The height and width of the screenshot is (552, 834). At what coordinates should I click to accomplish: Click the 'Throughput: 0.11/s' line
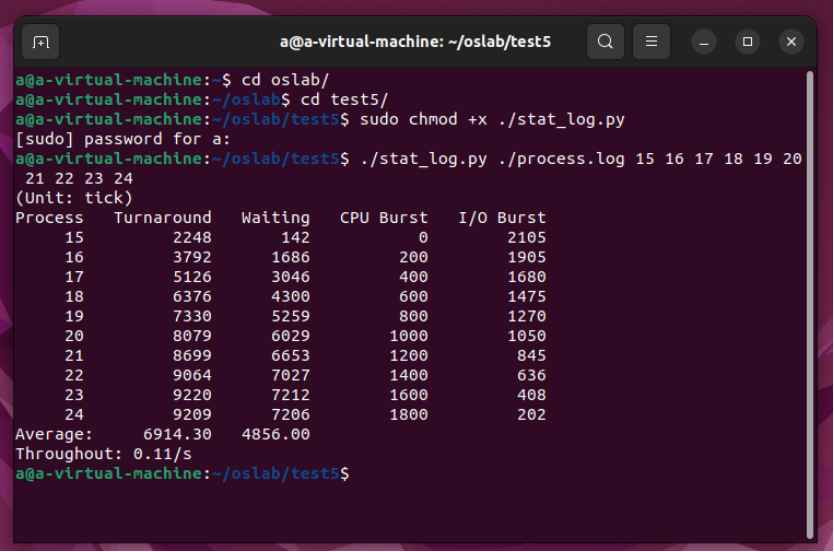coord(103,454)
